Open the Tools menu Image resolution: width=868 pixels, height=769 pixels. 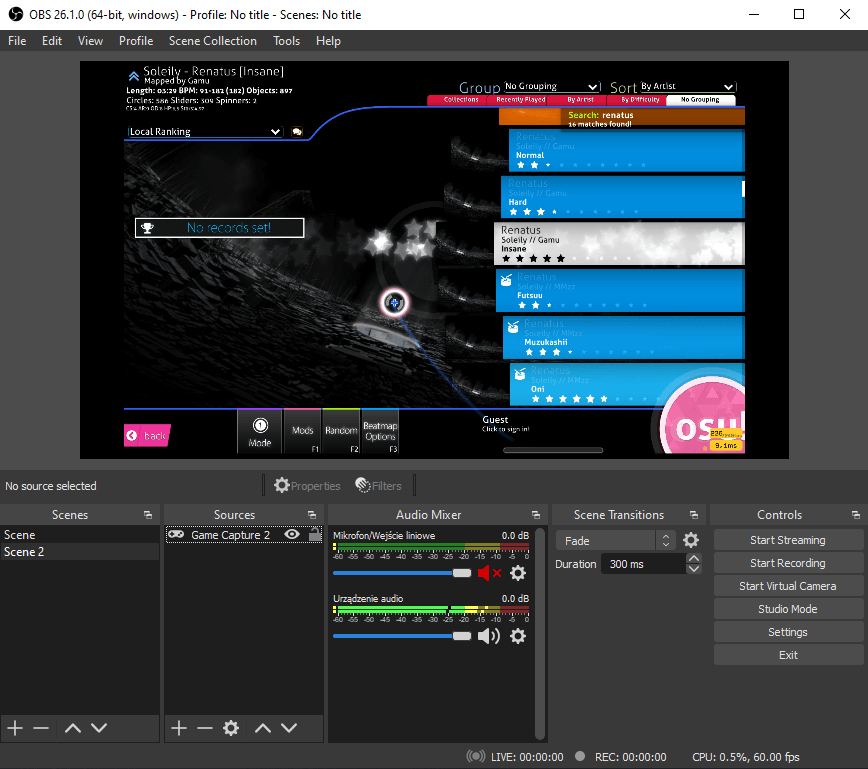click(x=286, y=41)
